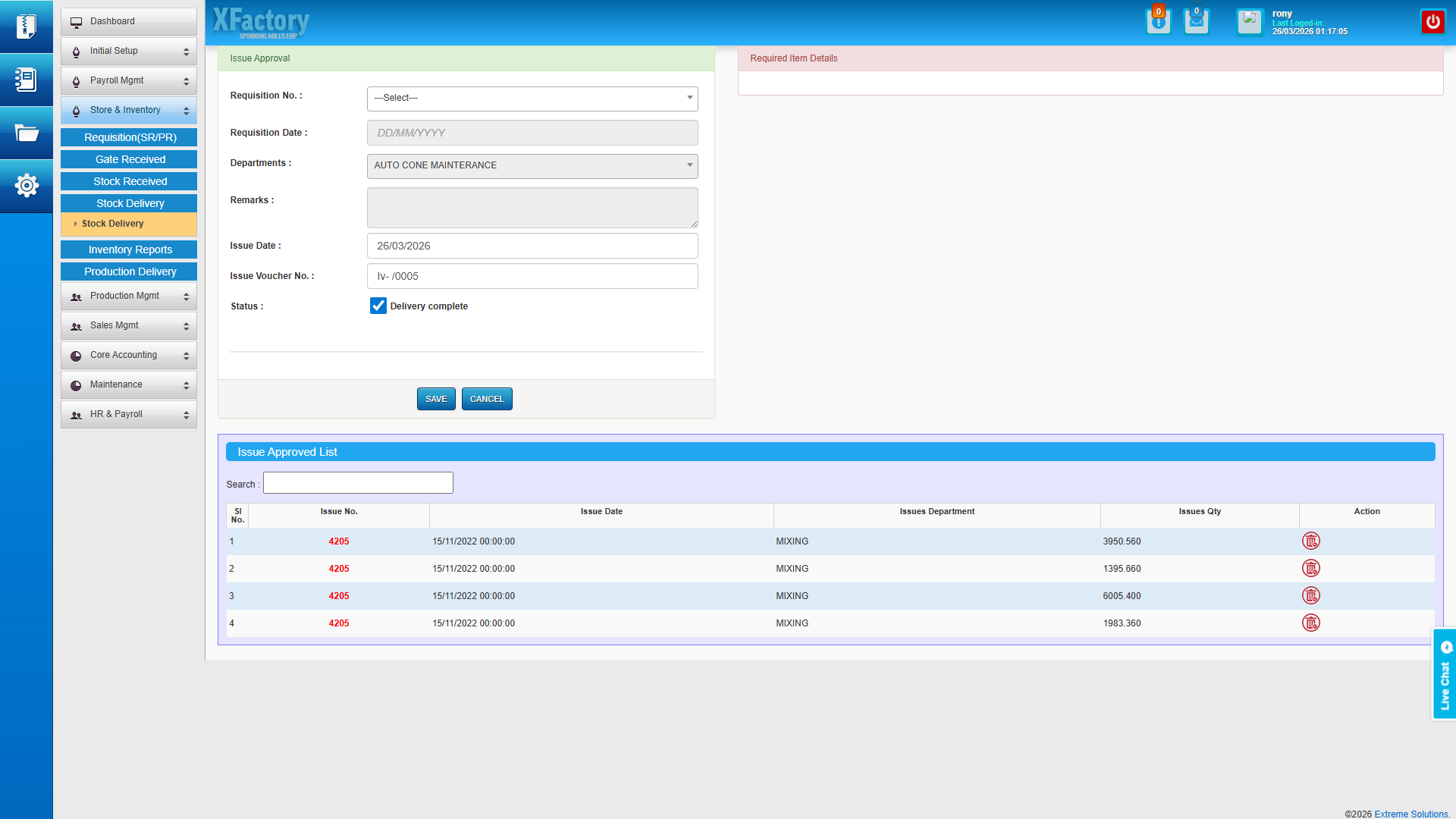The height and width of the screenshot is (819, 1456).
Task: Open the folder icon in left sidebar
Action: (27, 133)
